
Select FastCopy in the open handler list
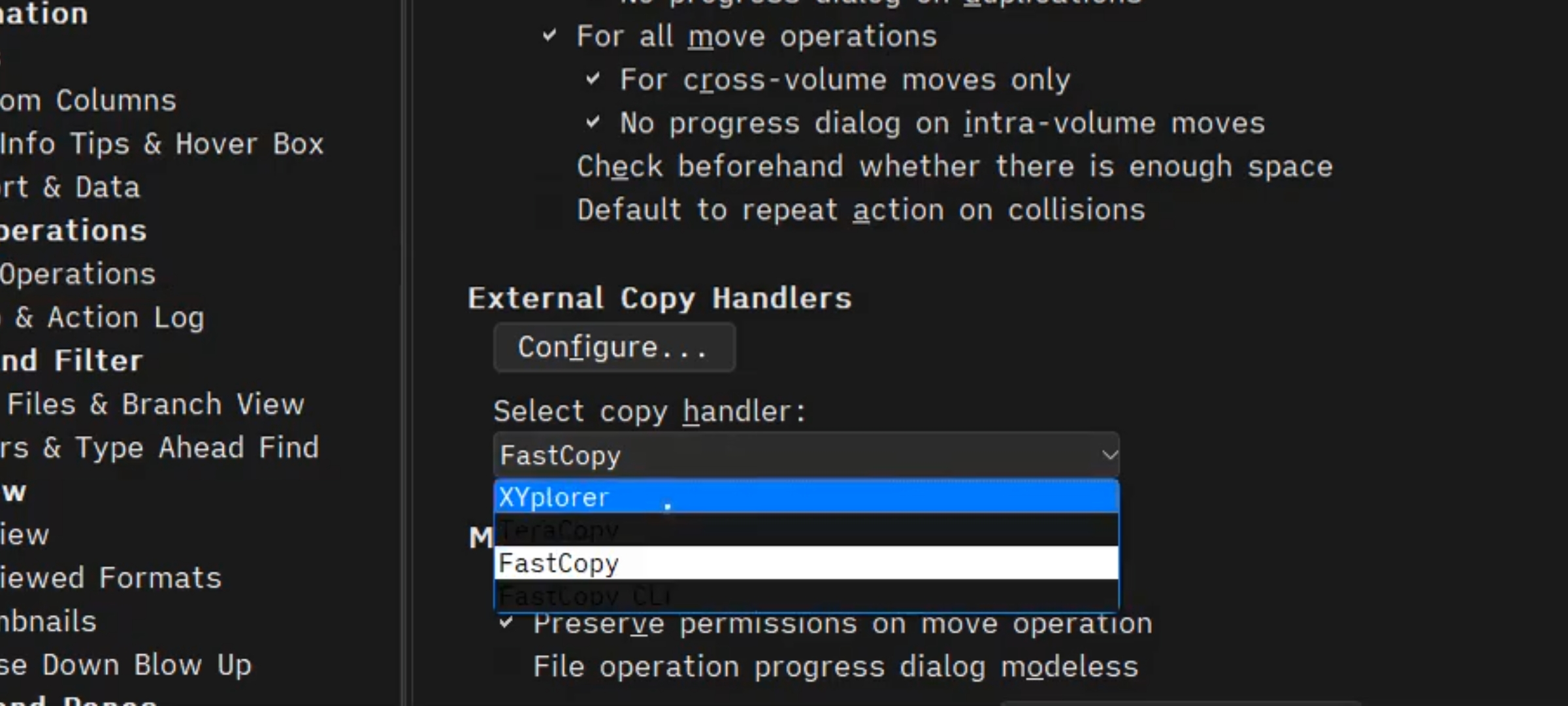pyautogui.click(x=806, y=563)
